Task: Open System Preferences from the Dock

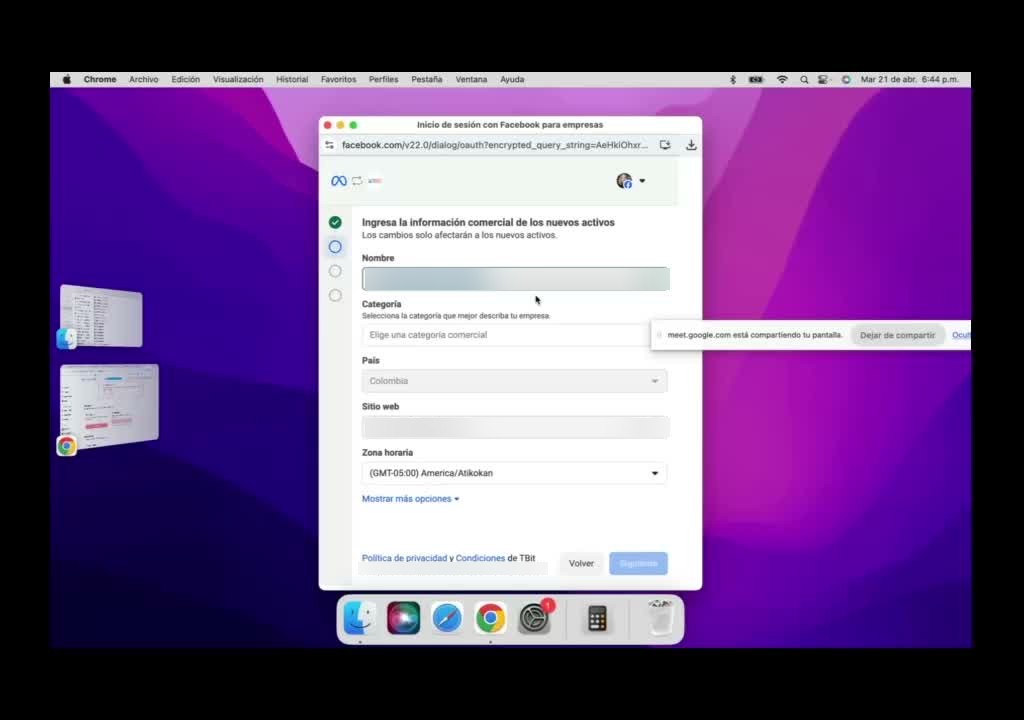Action: (x=534, y=618)
